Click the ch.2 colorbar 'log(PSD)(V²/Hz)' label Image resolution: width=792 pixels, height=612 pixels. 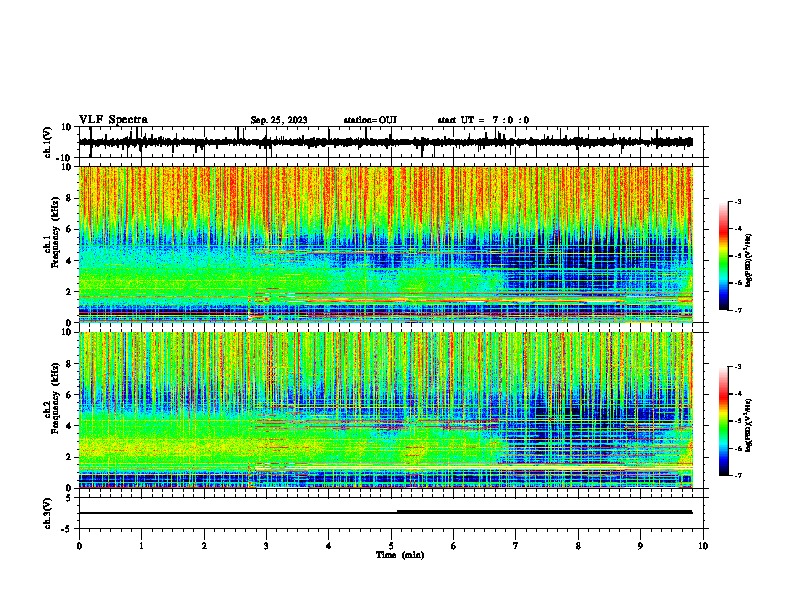click(749, 425)
